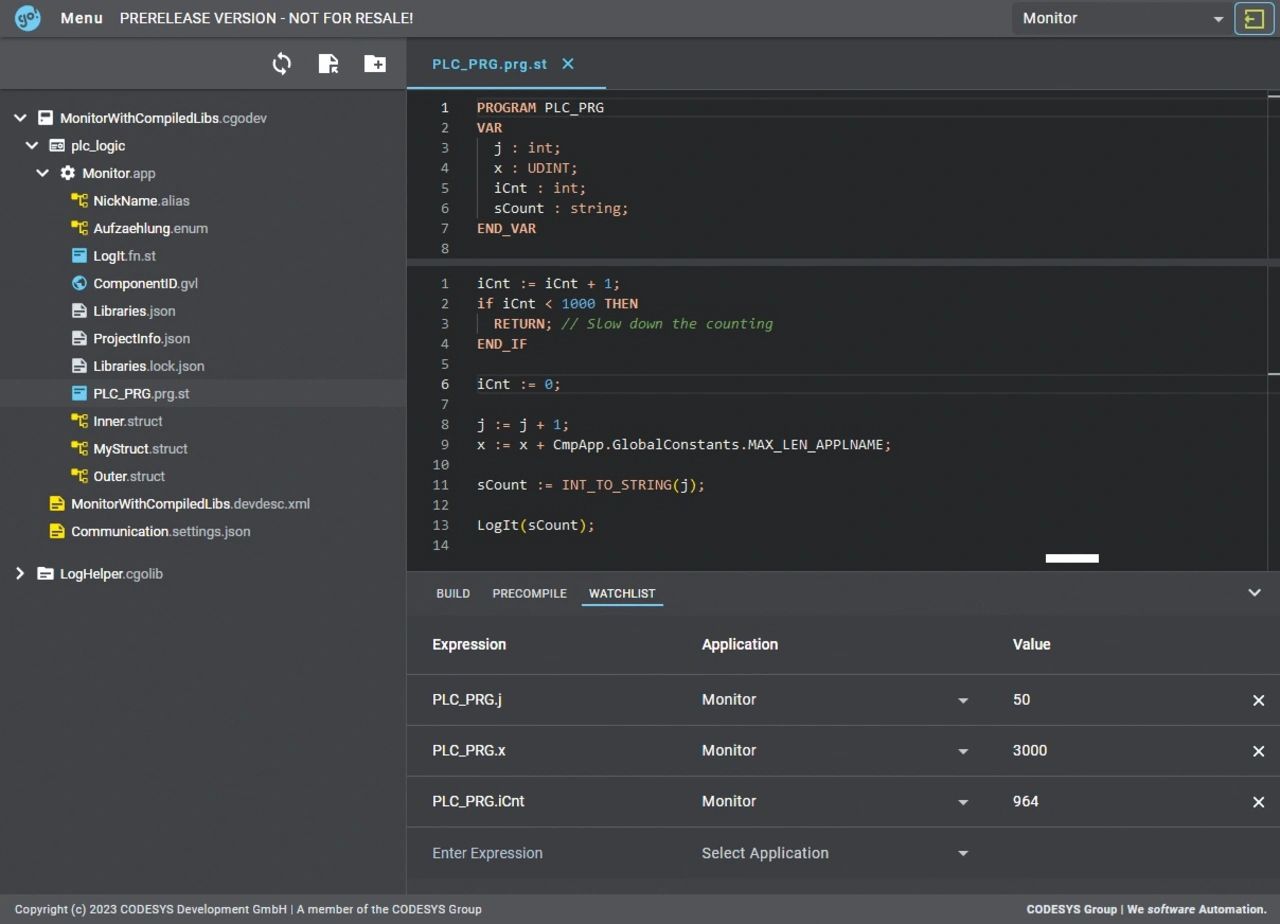Expand the LogHelper.cgolib tree node
The width and height of the screenshot is (1280, 924).
pos(20,574)
